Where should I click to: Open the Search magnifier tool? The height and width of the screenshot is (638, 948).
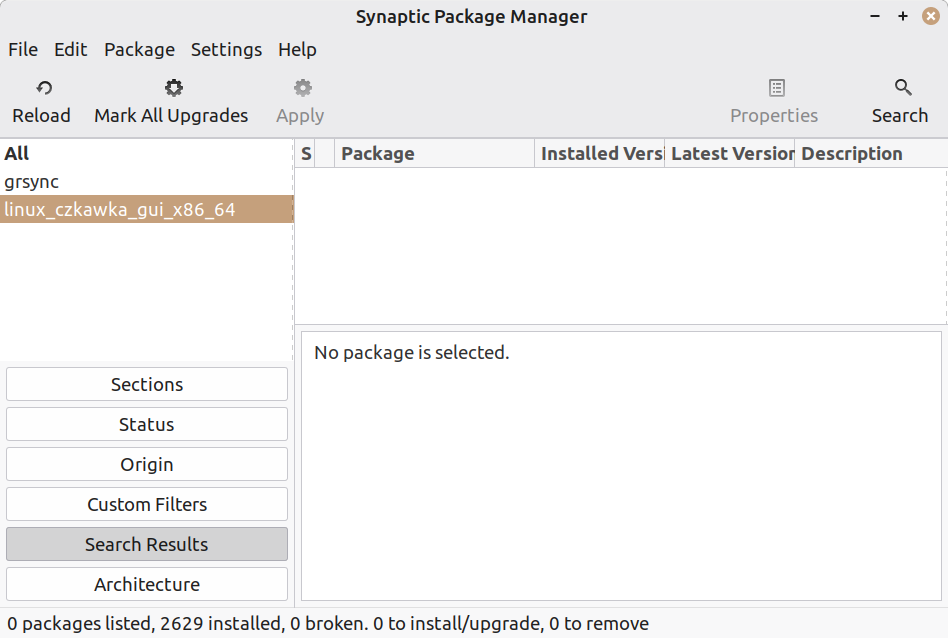point(902,89)
